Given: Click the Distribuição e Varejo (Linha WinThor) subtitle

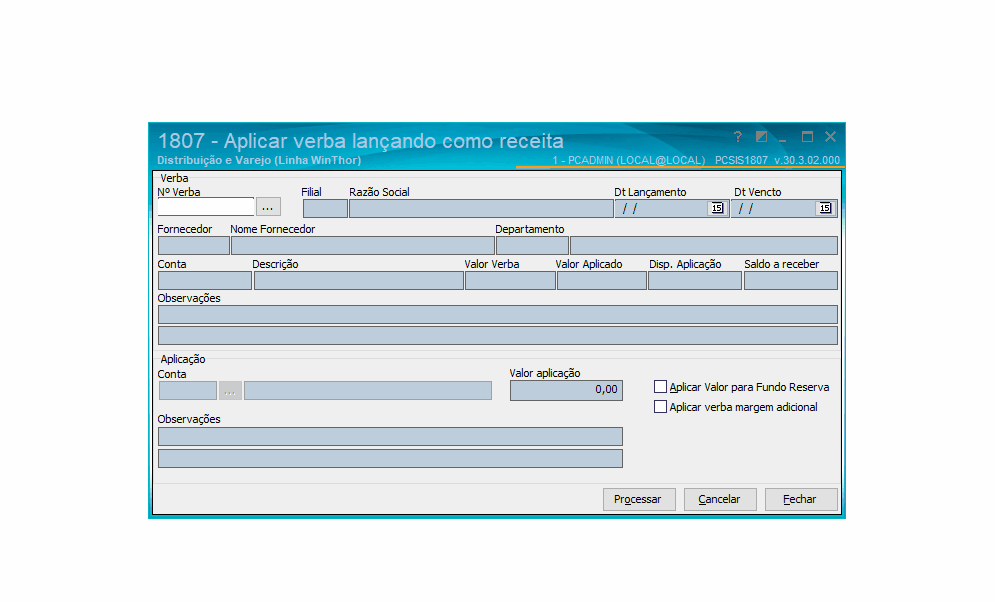Looking at the screenshot, I should pos(259,160).
